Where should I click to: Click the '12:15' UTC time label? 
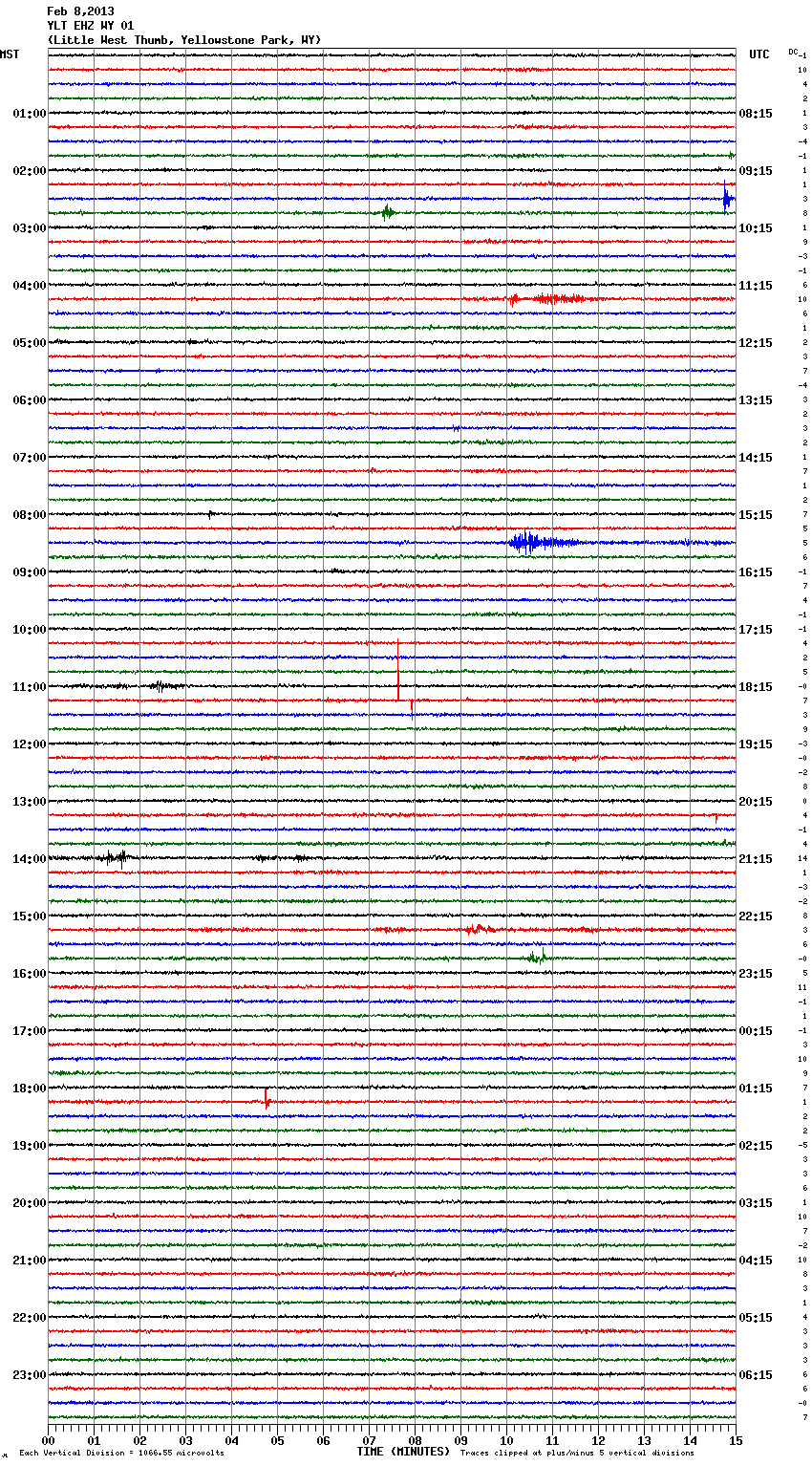[756, 343]
